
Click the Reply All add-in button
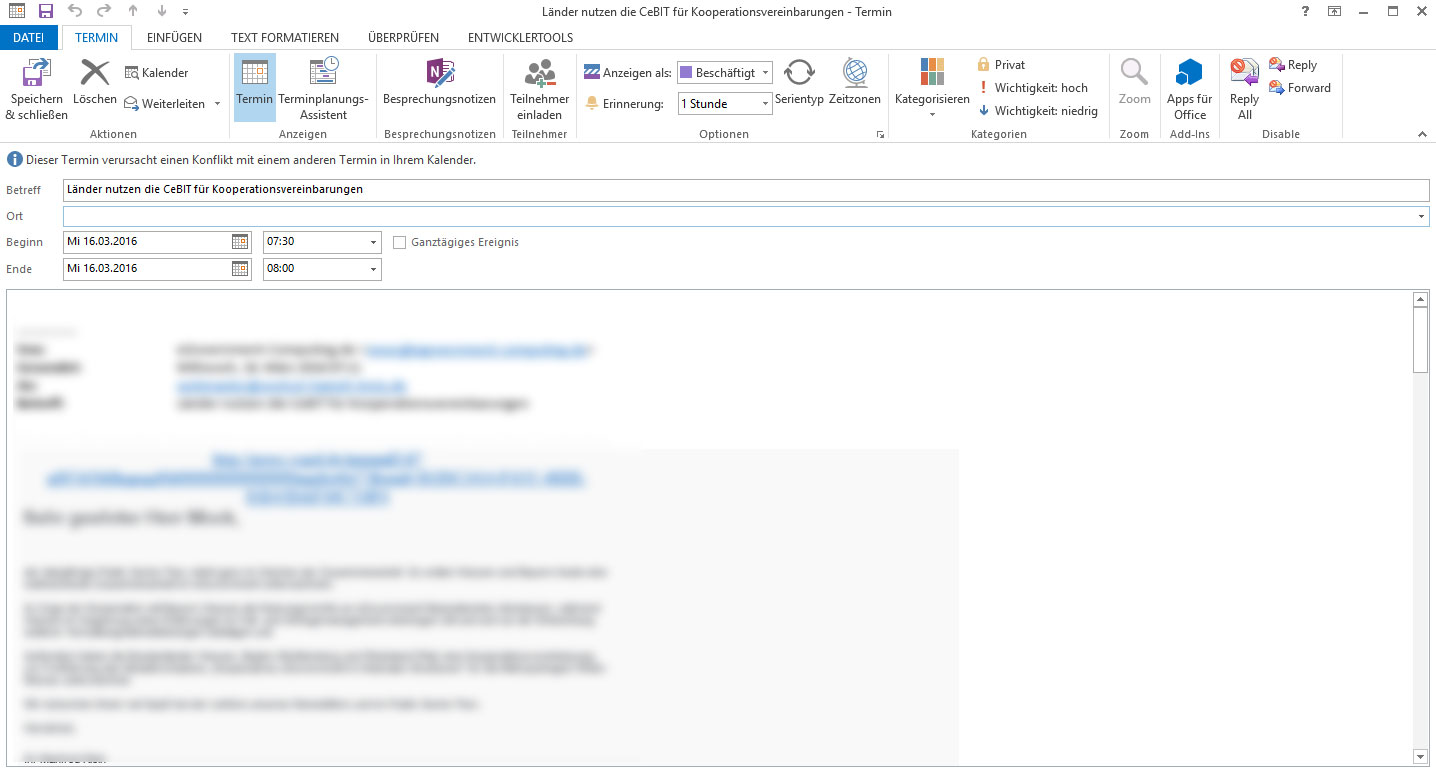point(1244,88)
